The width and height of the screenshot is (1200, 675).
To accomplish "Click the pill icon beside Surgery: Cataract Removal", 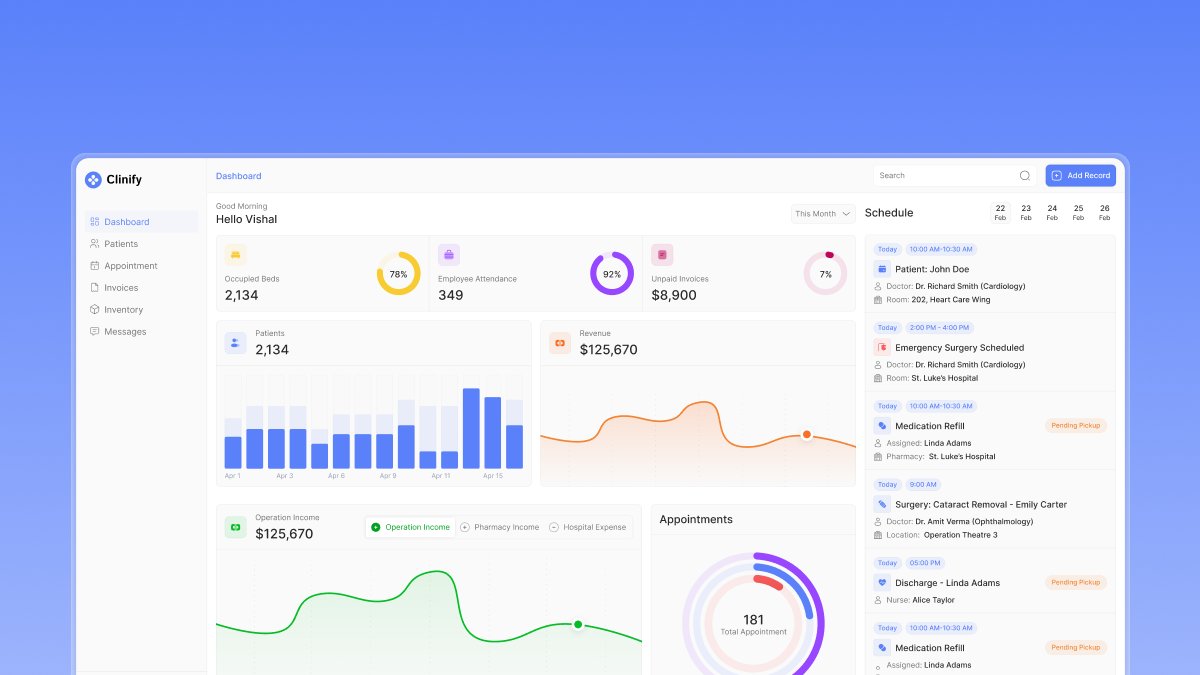I will point(882,505).
